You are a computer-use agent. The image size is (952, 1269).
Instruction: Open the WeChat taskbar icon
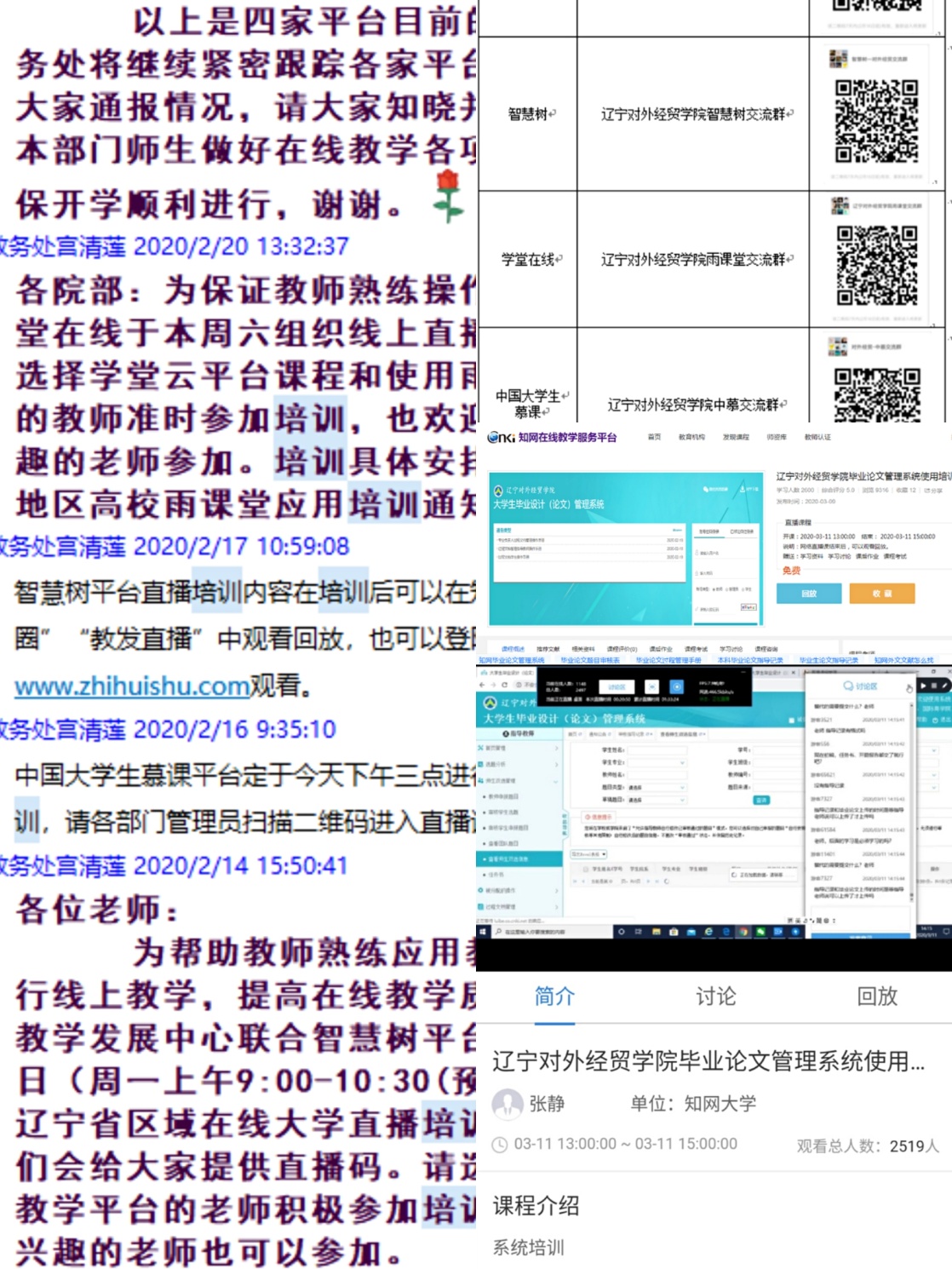(x=760, y=932)
